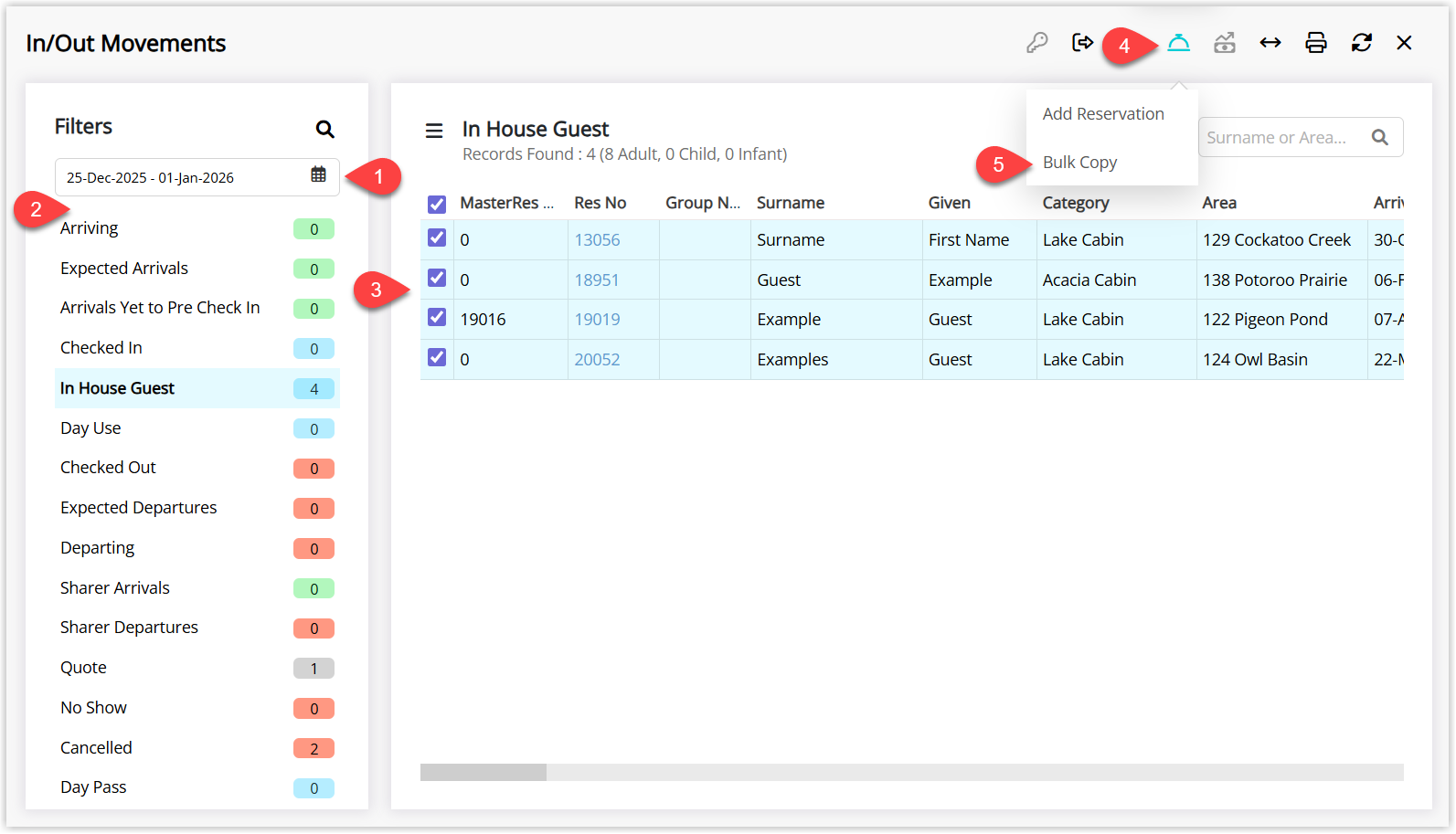Click the Quote count badge showing 1
This screenshot has width=1456, height=834.
[314, 669]
